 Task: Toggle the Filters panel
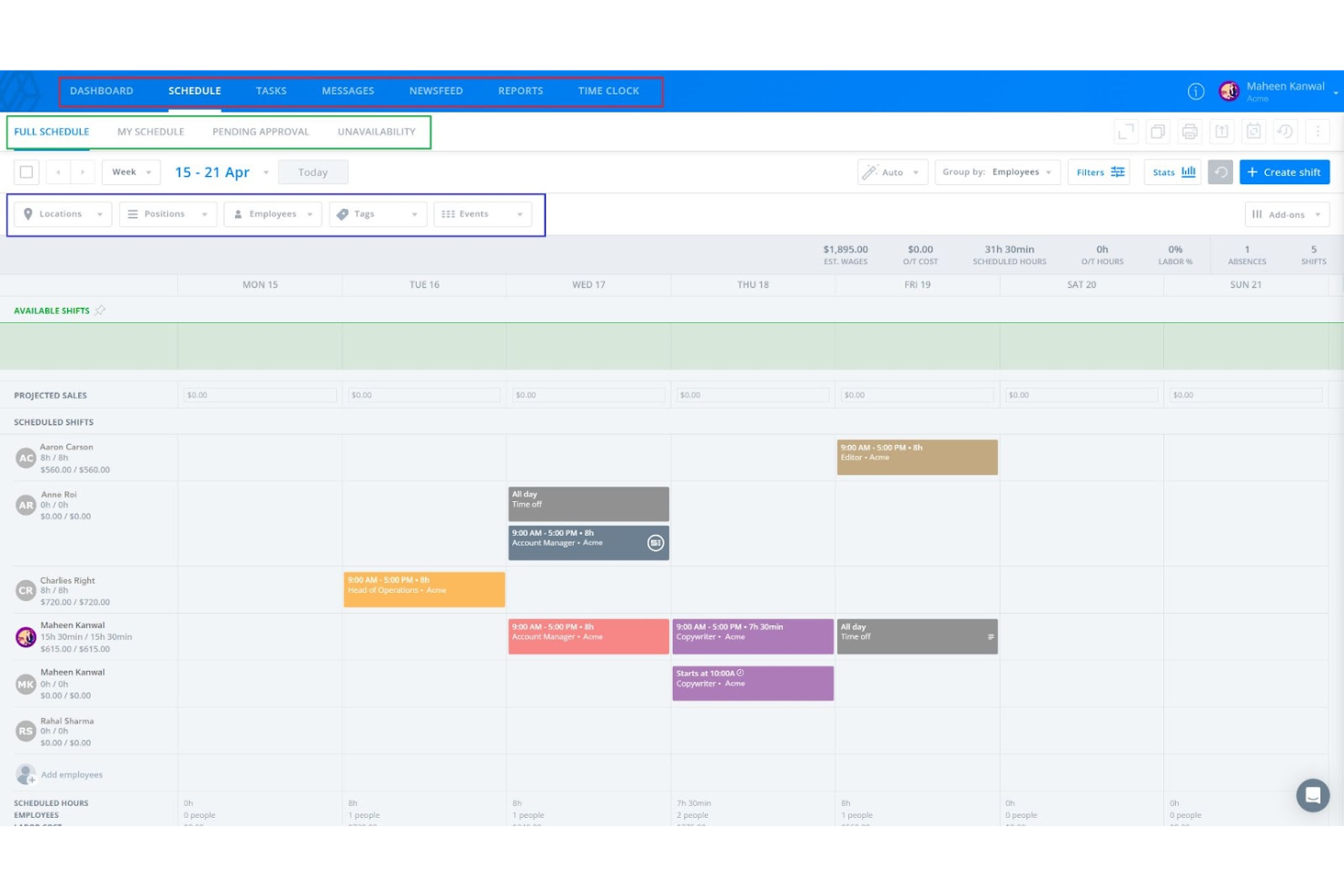pos(1099,172)
